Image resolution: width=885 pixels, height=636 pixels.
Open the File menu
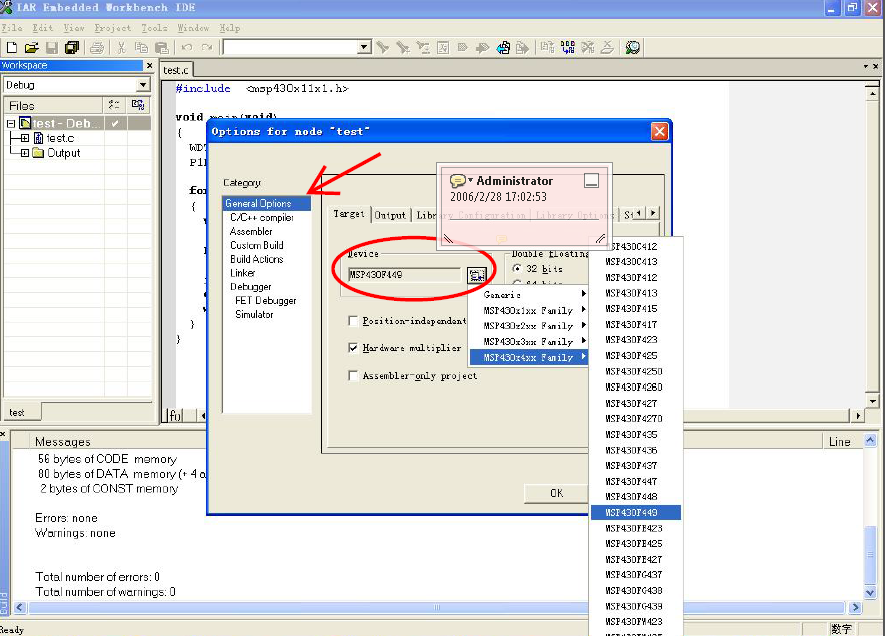pyautogui.click(x=12, y=28)
